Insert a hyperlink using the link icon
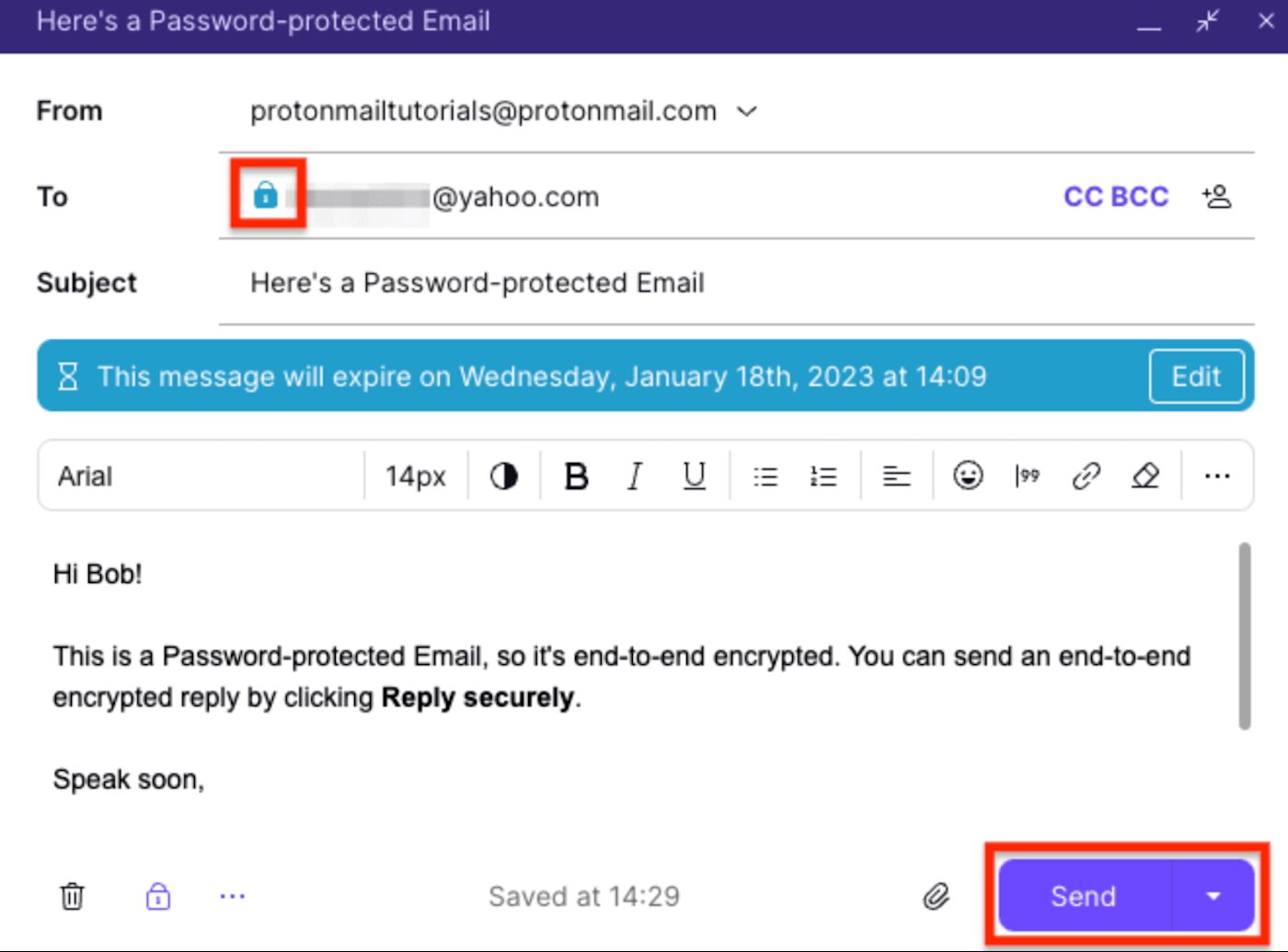The width and height of the screenshot is (1288, 952). pos(1086,476)
